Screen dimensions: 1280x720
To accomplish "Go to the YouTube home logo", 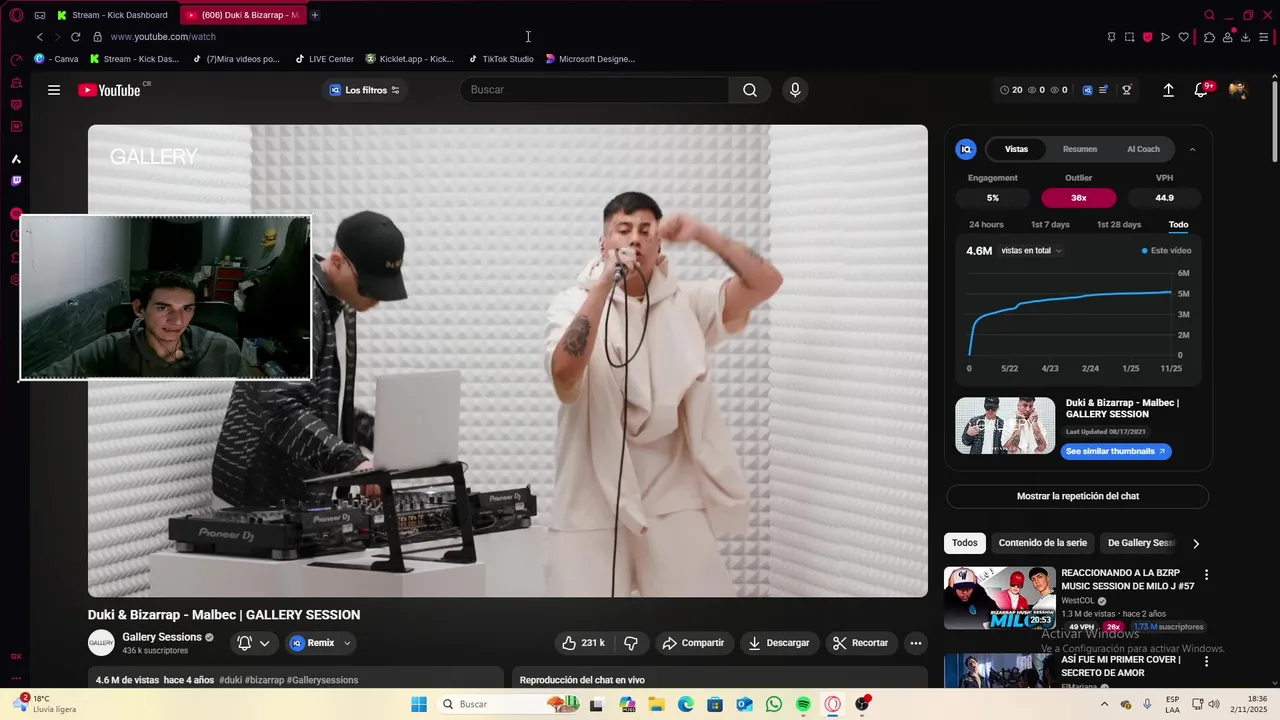I will (x=110, y=90).
